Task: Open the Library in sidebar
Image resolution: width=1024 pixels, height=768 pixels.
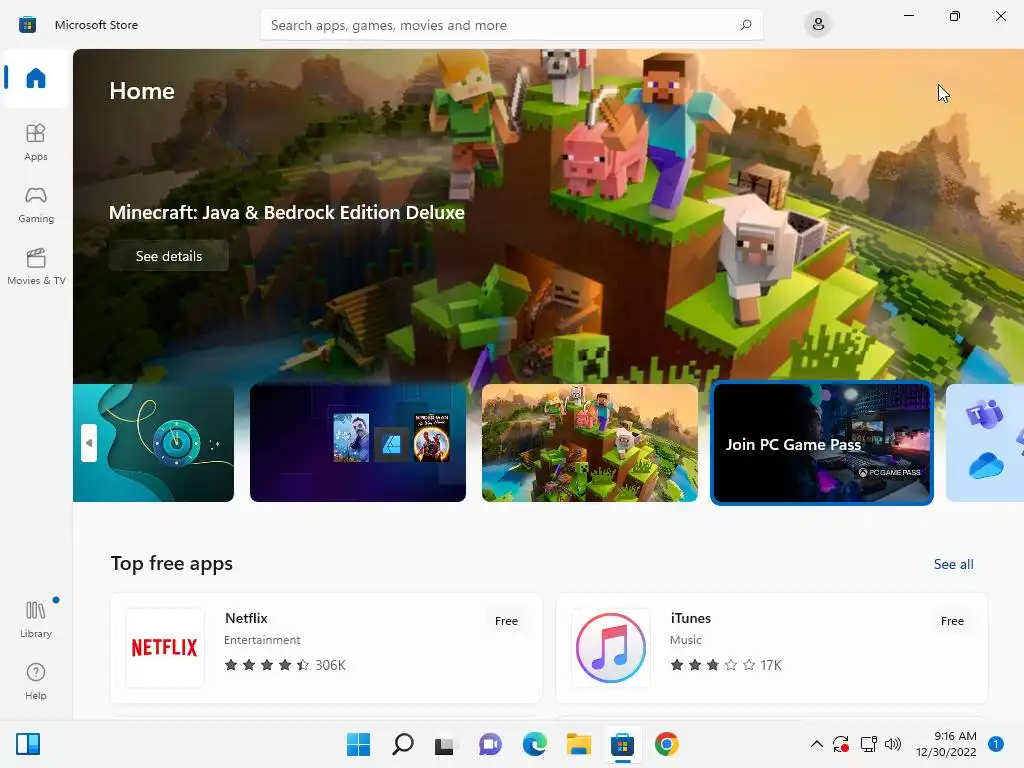Action: [x=36, y=619]
